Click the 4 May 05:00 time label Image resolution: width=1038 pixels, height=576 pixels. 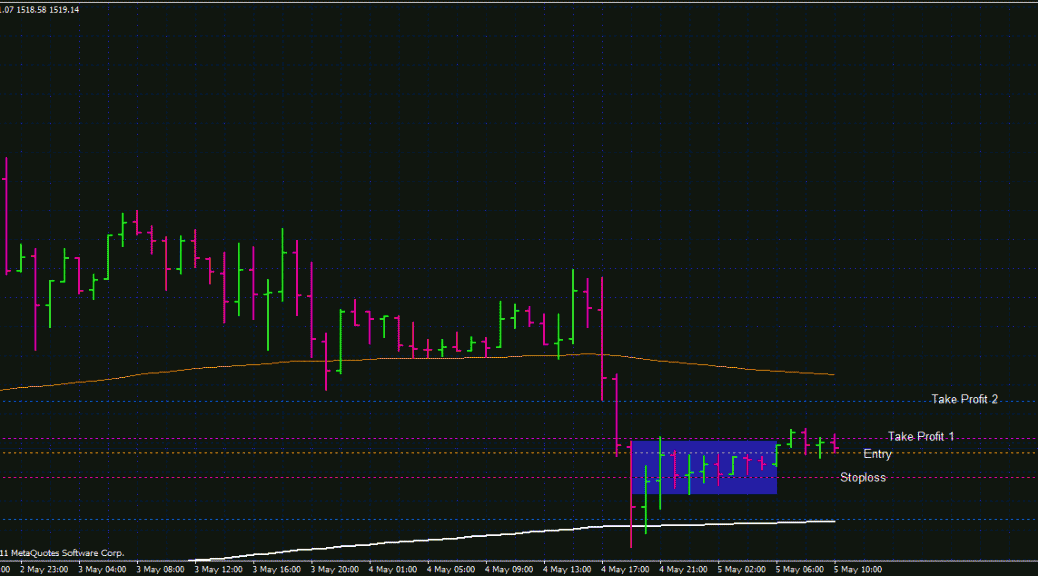coord(451,569)
